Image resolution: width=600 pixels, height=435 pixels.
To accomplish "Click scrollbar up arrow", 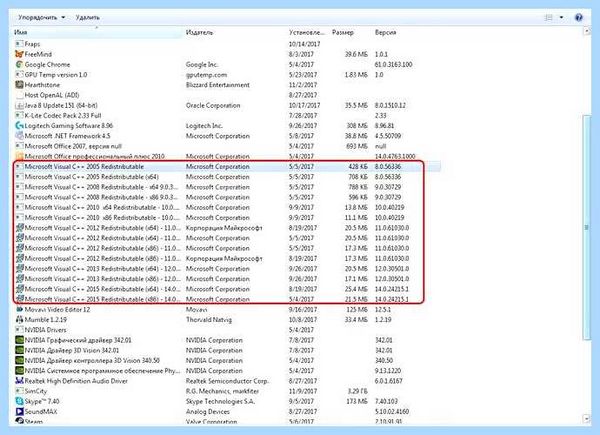I will 586,32.
